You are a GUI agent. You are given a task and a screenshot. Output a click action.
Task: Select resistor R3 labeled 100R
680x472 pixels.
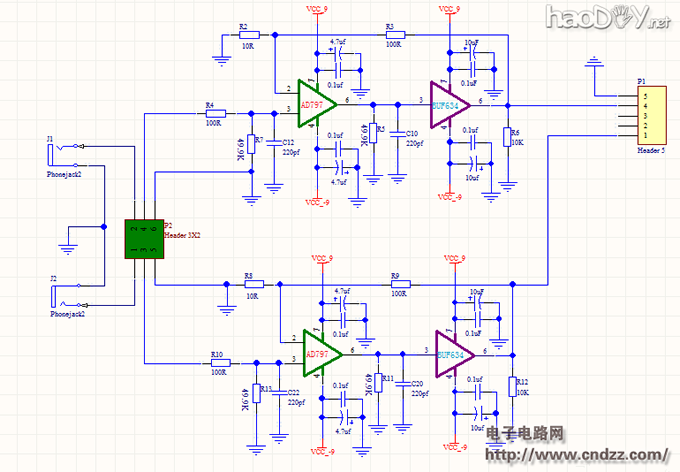coord(393,35)
